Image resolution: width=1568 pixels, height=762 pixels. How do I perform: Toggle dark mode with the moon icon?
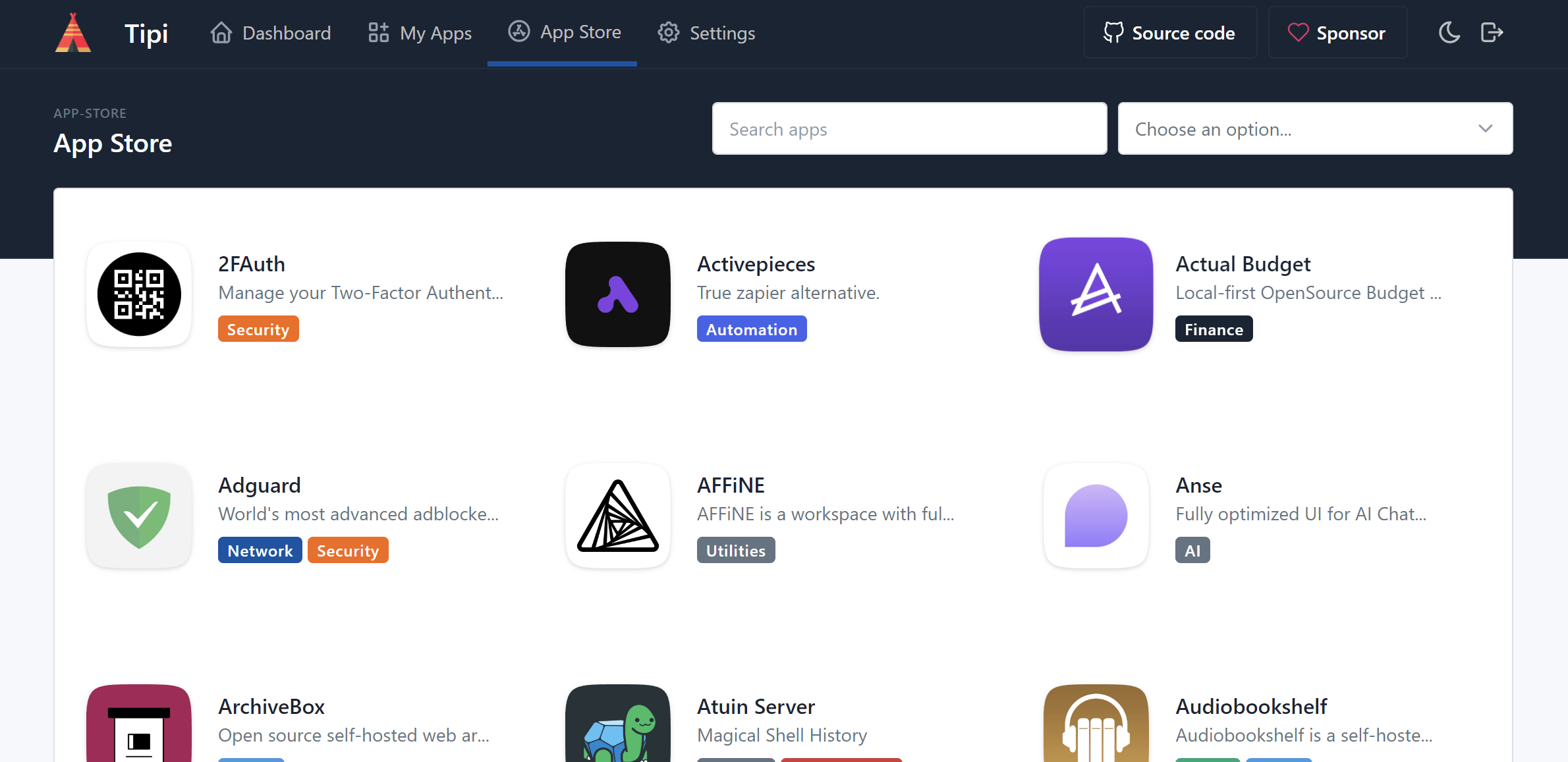[1449, 32]
